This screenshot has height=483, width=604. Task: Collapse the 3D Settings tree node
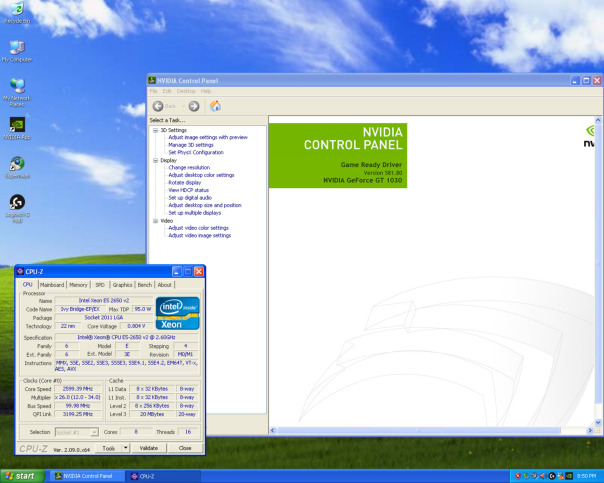[x=154, y=130]
